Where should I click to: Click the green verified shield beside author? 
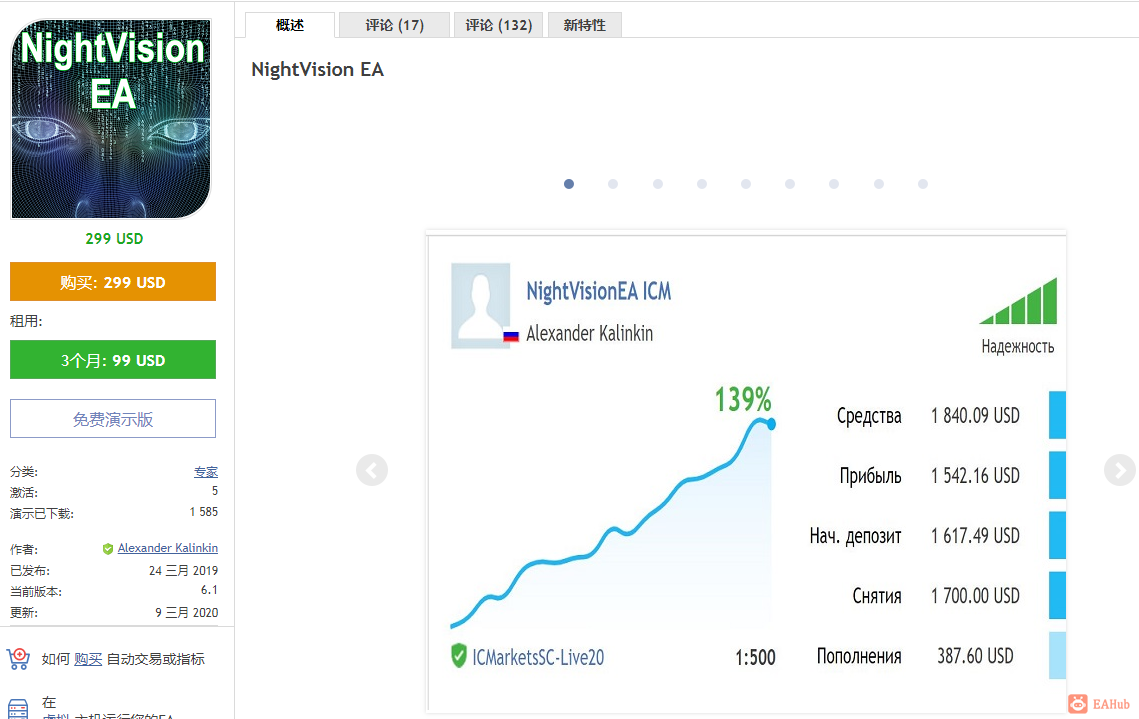click(x=108, y=549)
